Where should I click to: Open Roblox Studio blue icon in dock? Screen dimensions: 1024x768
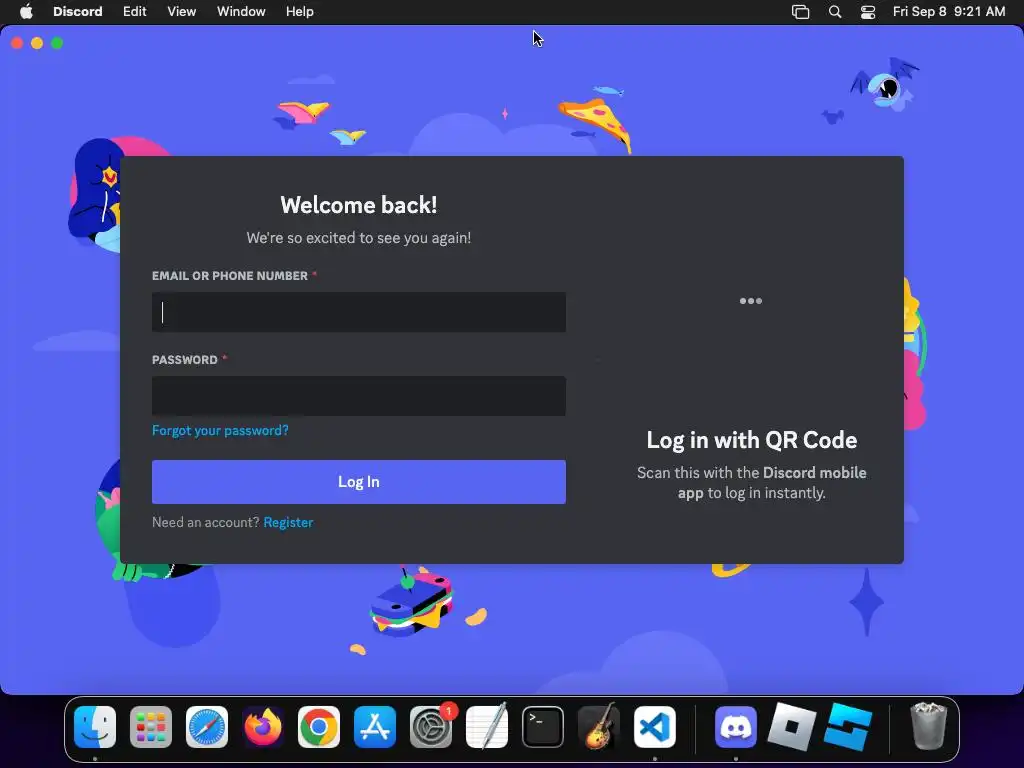(x=848, y=727)
